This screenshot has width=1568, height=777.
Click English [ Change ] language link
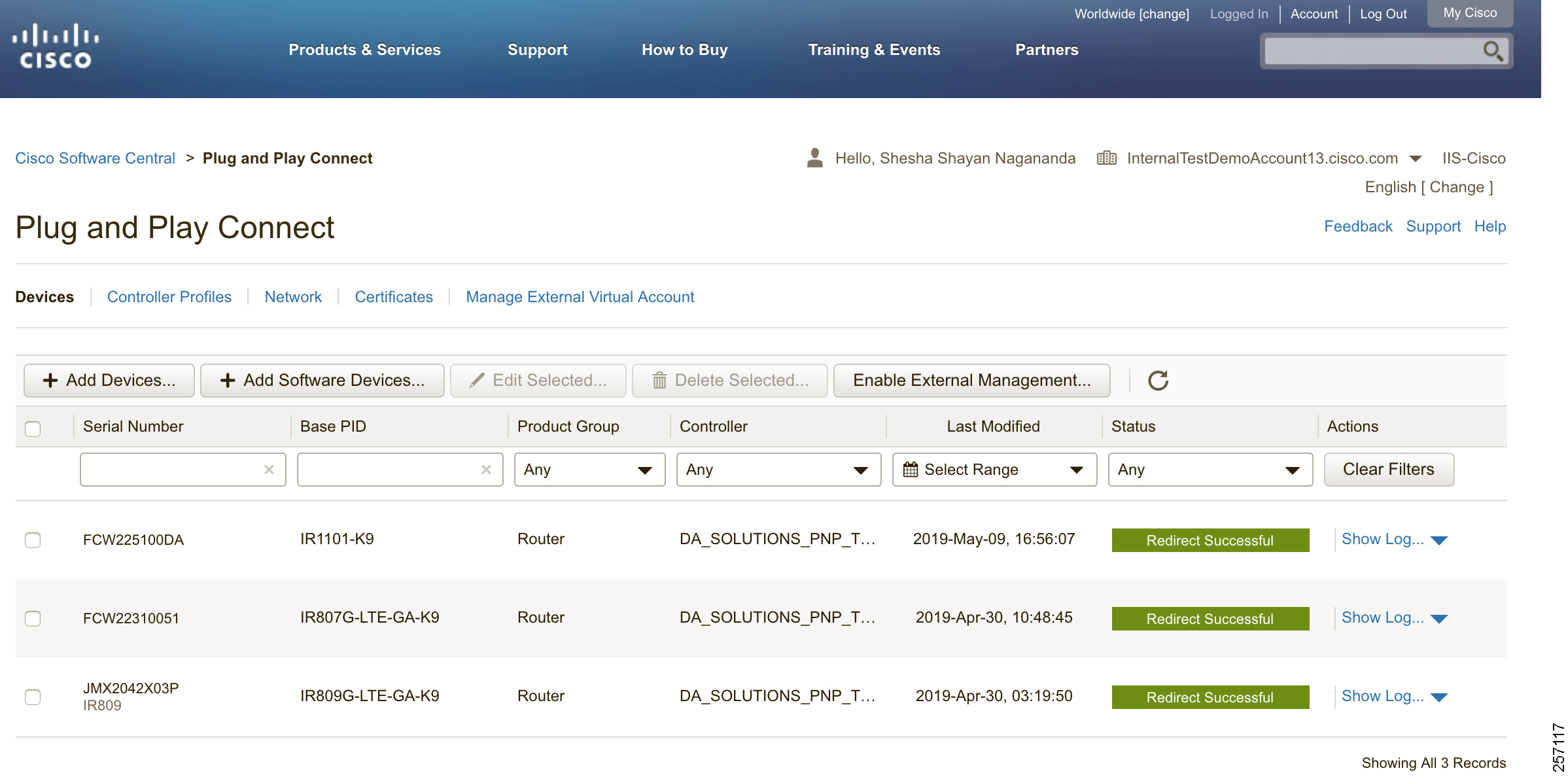click(1429, 187)
